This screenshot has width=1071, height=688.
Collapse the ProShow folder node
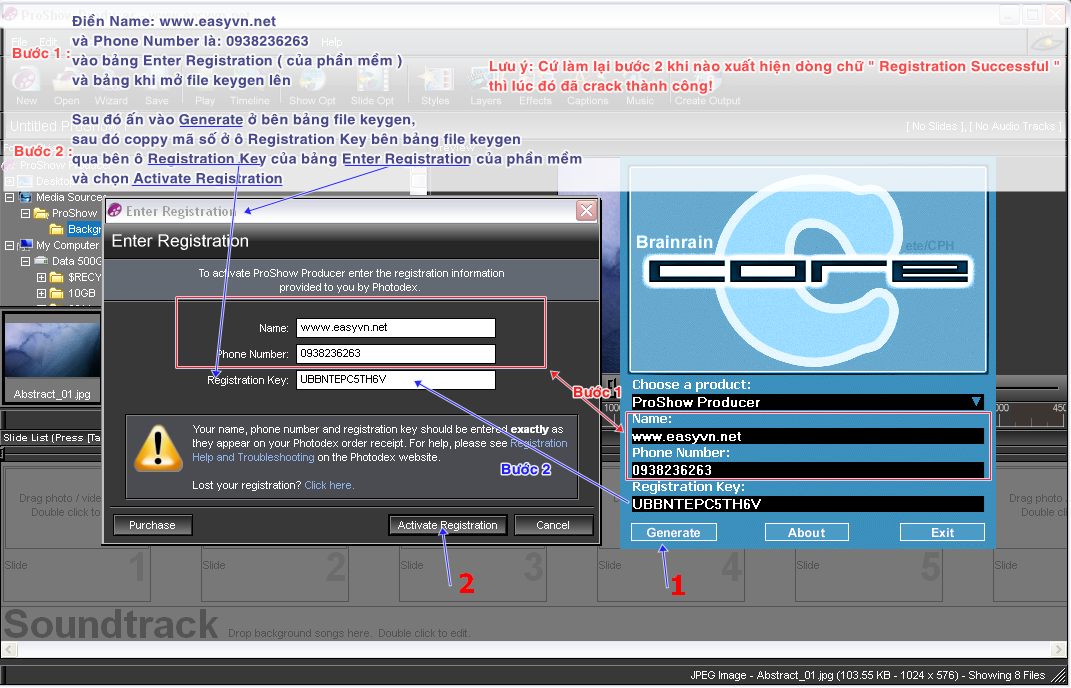[25, 213]
